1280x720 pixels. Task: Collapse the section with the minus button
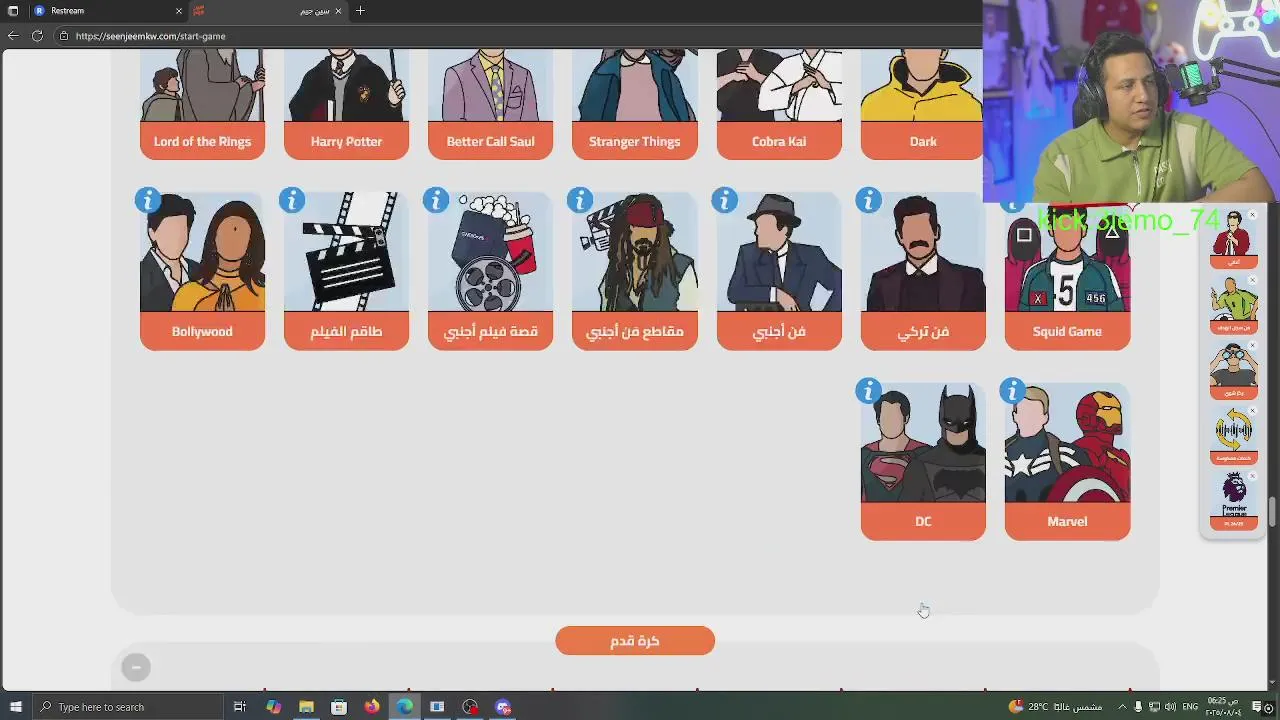click(136, 667)
